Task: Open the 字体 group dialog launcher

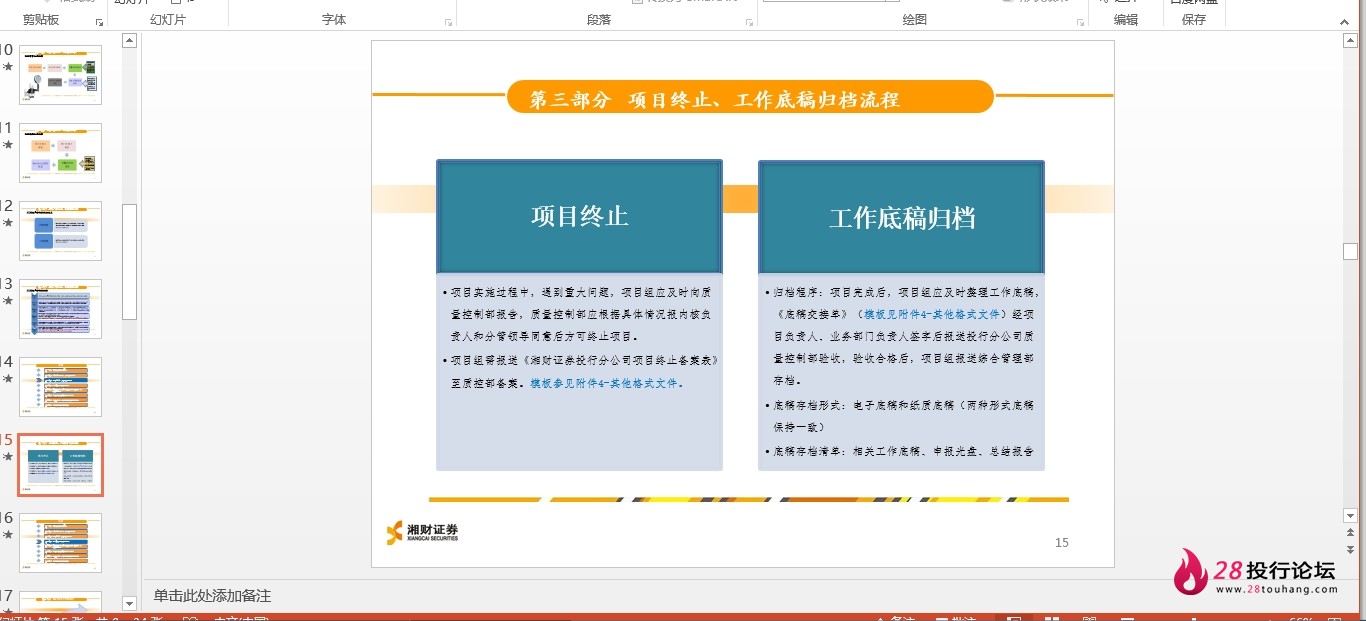Action: point(449,22)
